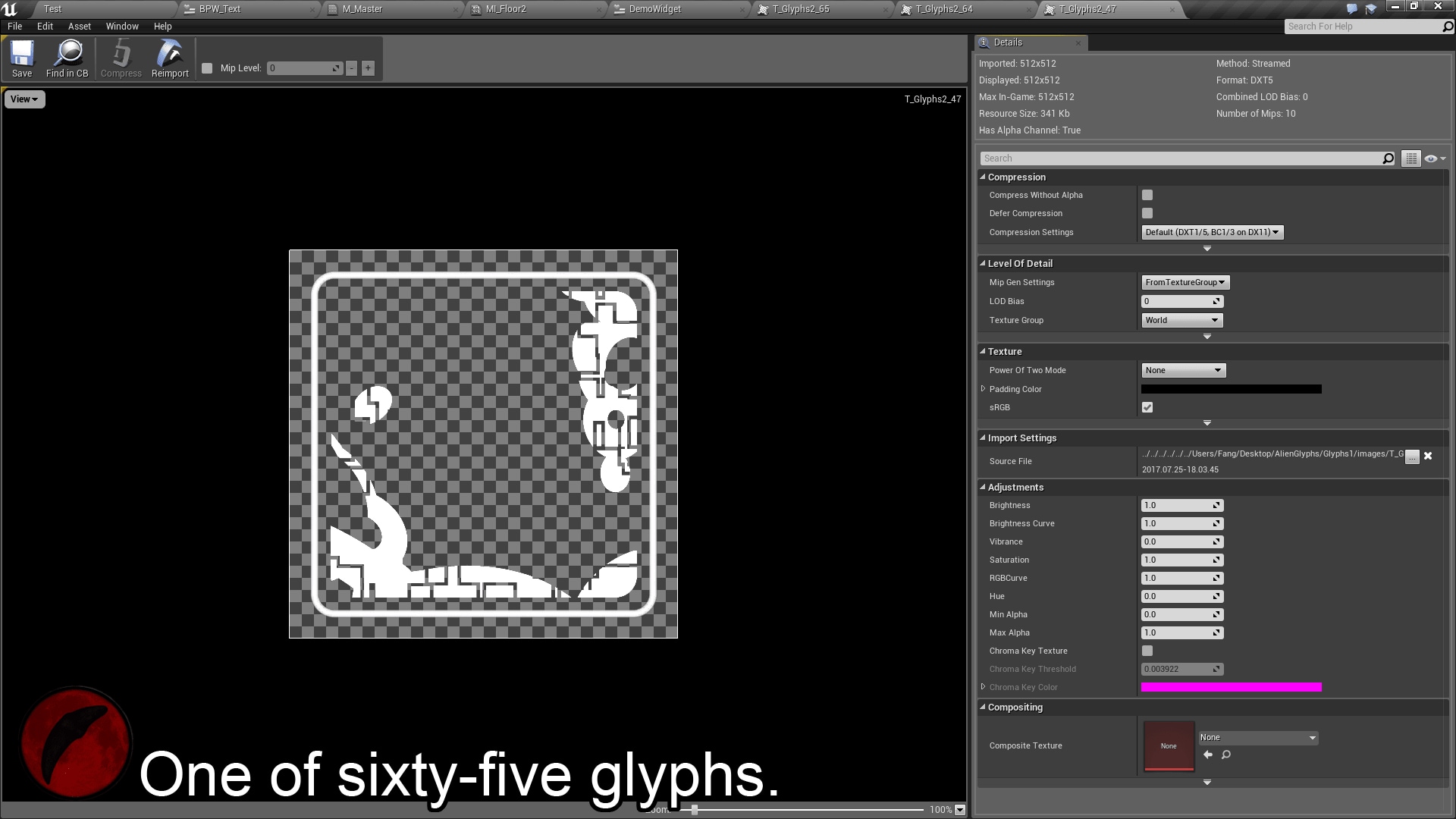Enable the Compress Without Alpha checkbox

(1147, 195)
